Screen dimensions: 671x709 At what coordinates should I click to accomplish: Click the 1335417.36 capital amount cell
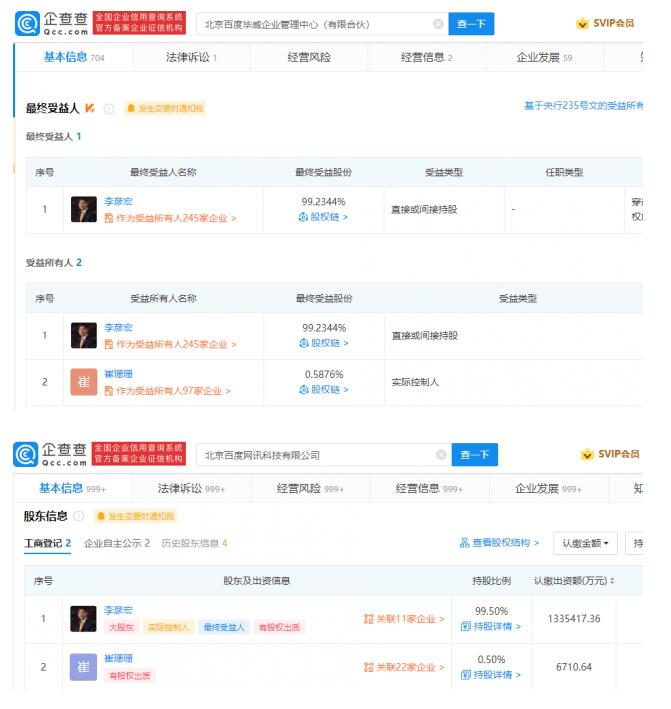point(574,619)
